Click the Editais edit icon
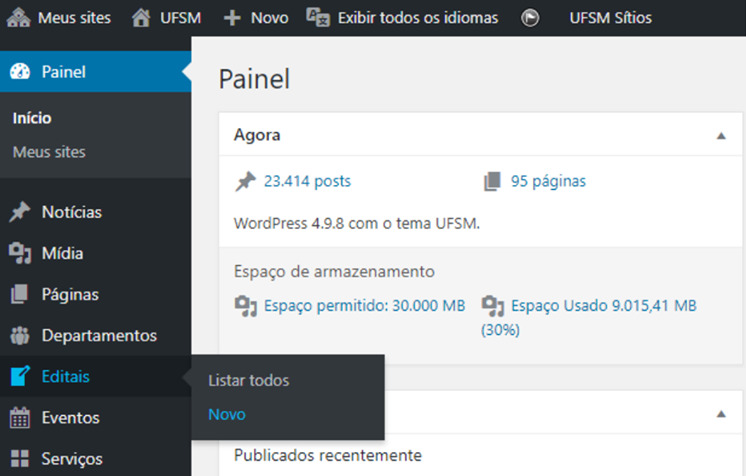Screen dimensions: 746x476 tap(19, 377)
